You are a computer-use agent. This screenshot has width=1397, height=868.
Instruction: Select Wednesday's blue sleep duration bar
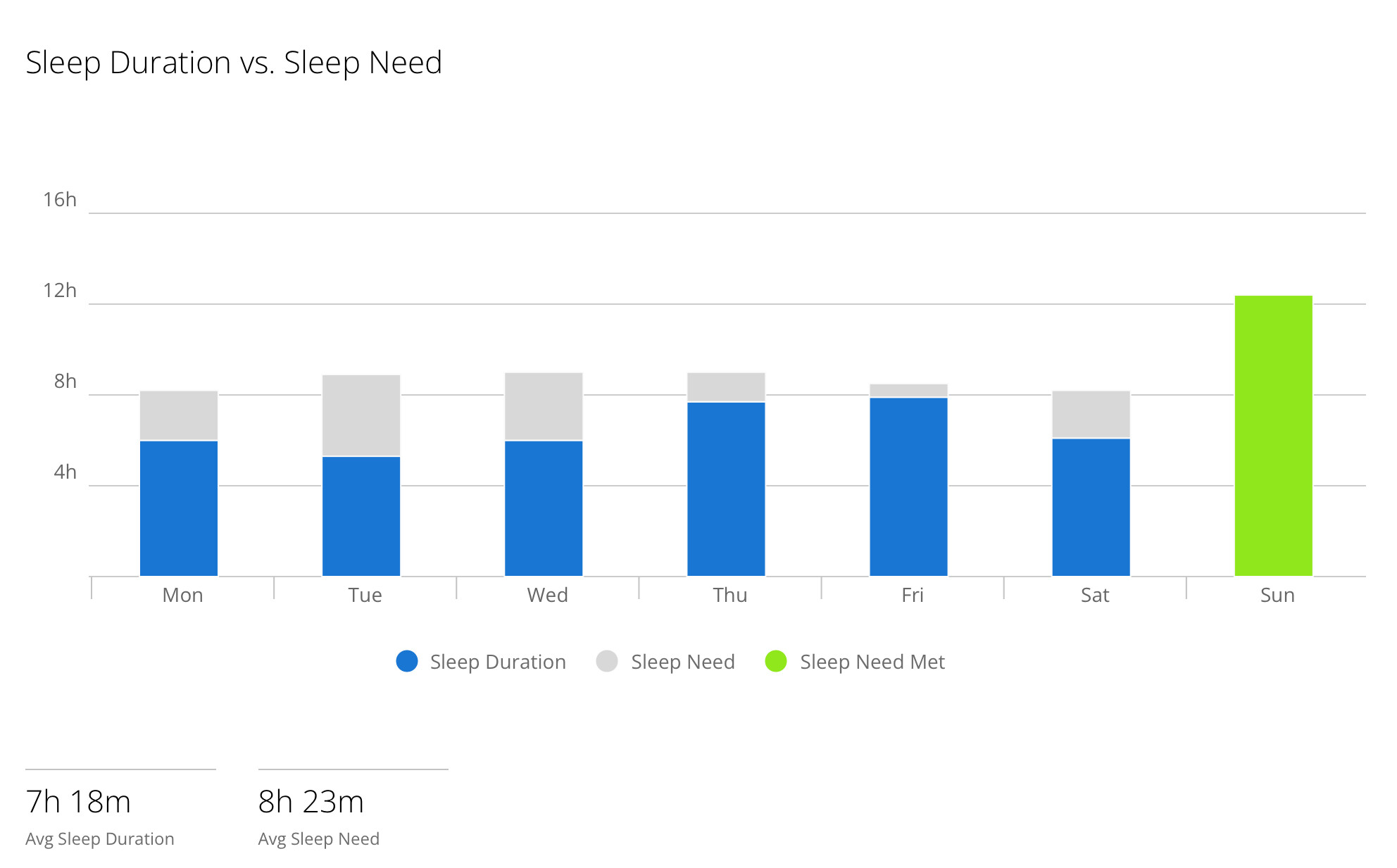tap(544, 508)
